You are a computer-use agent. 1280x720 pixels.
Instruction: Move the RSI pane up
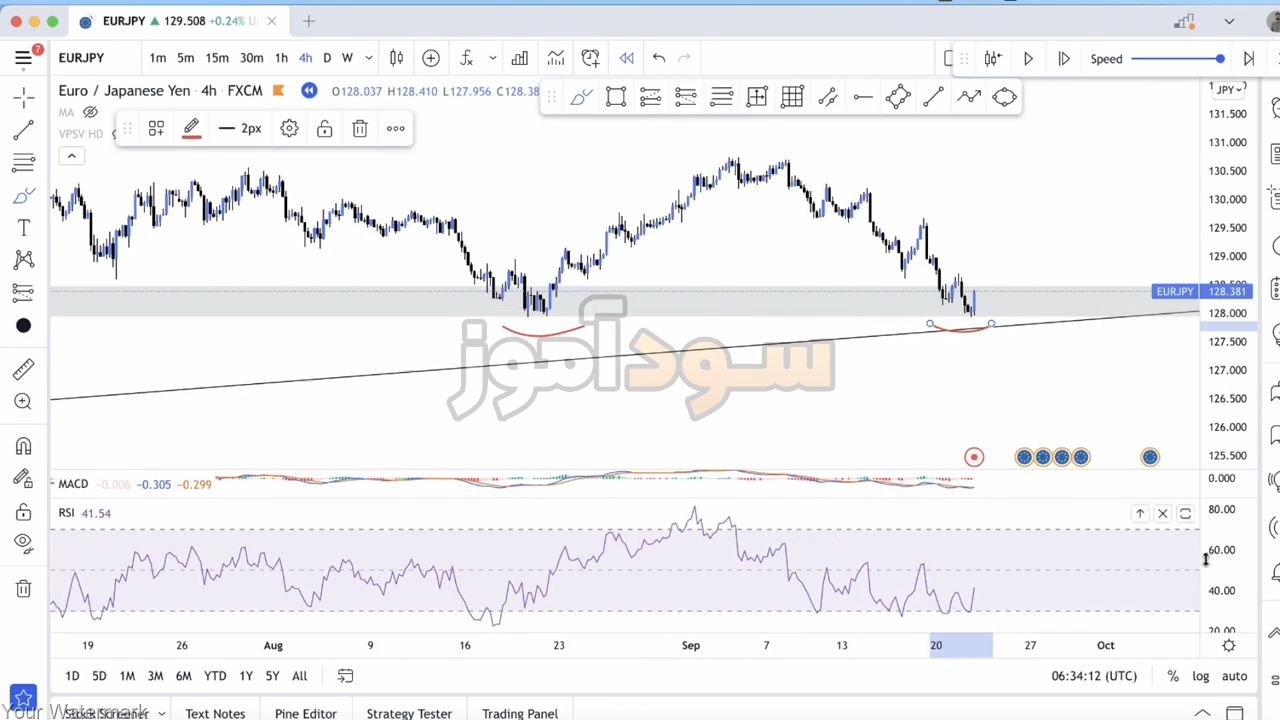(x=1140, y=513)
